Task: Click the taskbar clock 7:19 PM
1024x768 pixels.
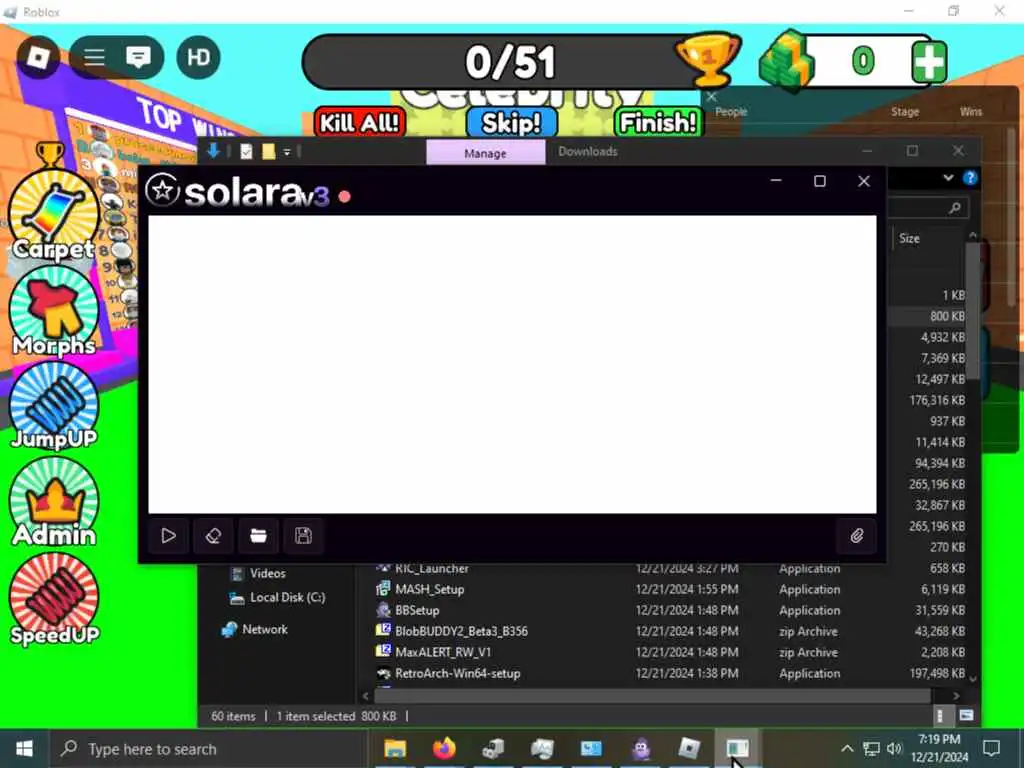Action: (939, 739)
